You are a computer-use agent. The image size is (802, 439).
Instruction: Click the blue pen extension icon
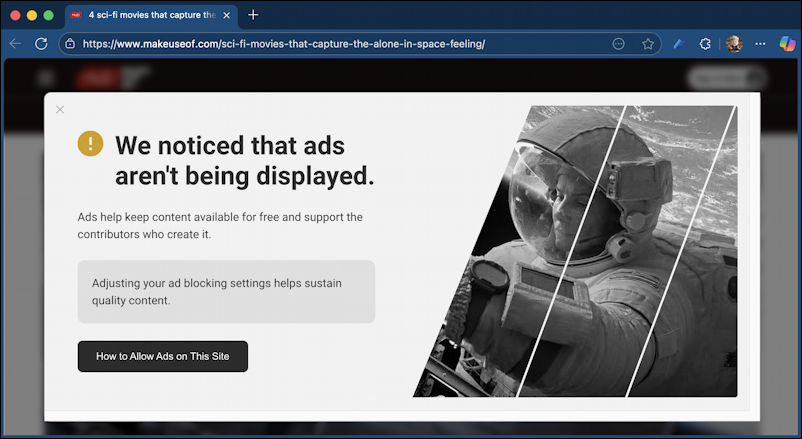click(x=679, y=44)
